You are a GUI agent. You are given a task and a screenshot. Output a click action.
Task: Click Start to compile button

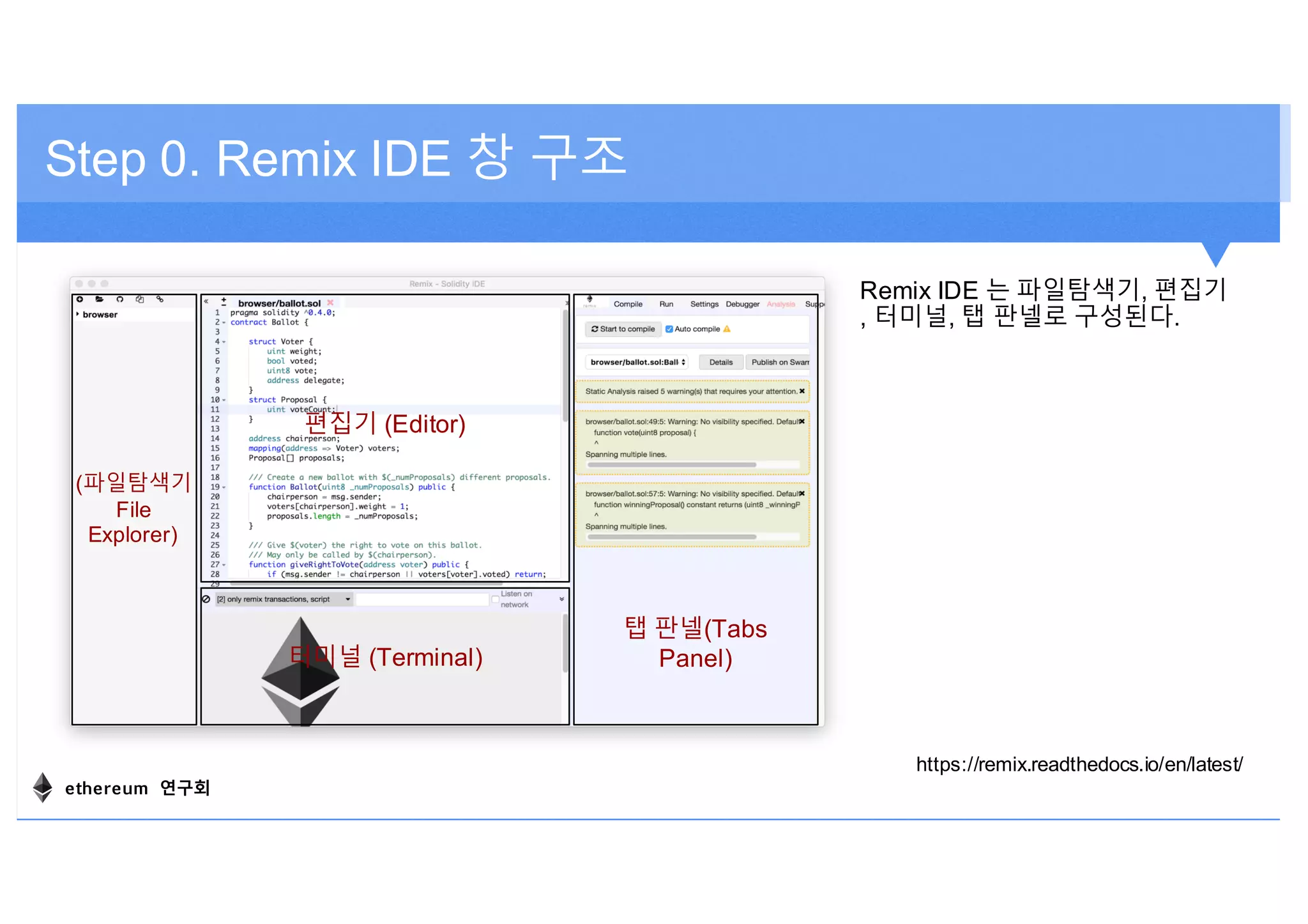click(623, 329)
